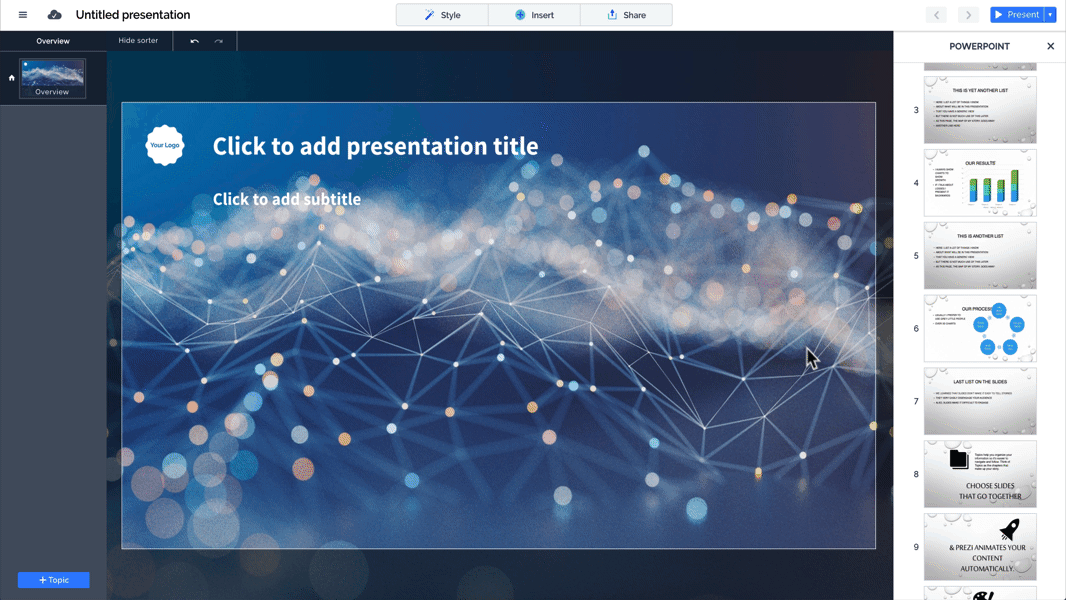Open the Share menu

(x=626, y=14)
